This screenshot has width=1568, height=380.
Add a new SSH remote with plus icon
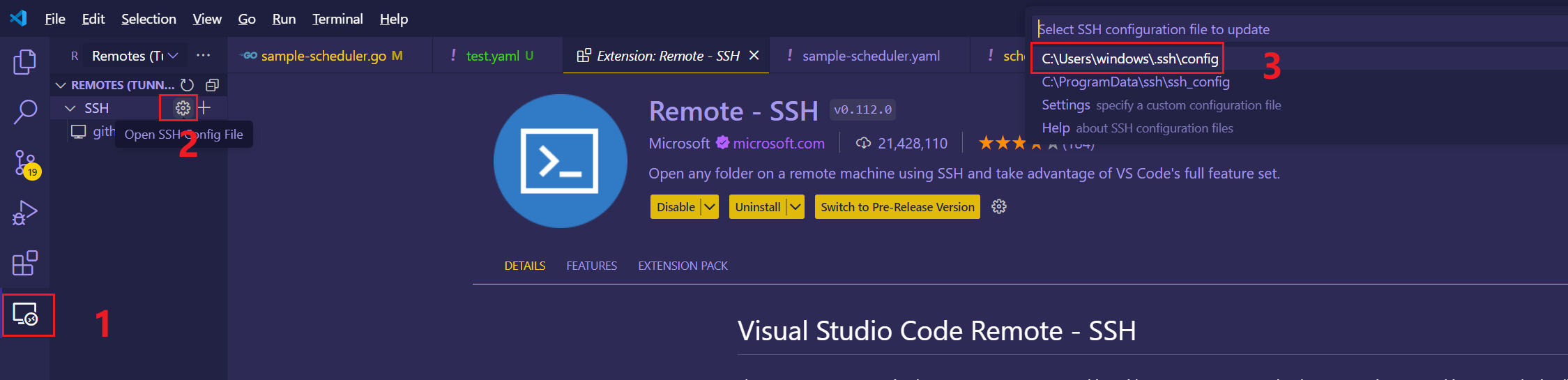(x=204, y=108)
